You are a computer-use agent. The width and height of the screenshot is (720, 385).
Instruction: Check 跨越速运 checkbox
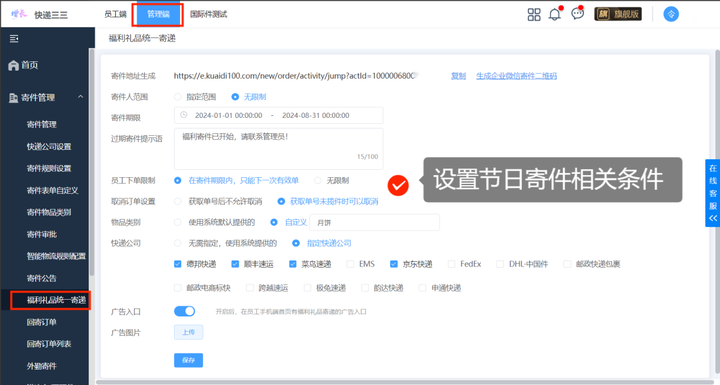coord(250,288)
